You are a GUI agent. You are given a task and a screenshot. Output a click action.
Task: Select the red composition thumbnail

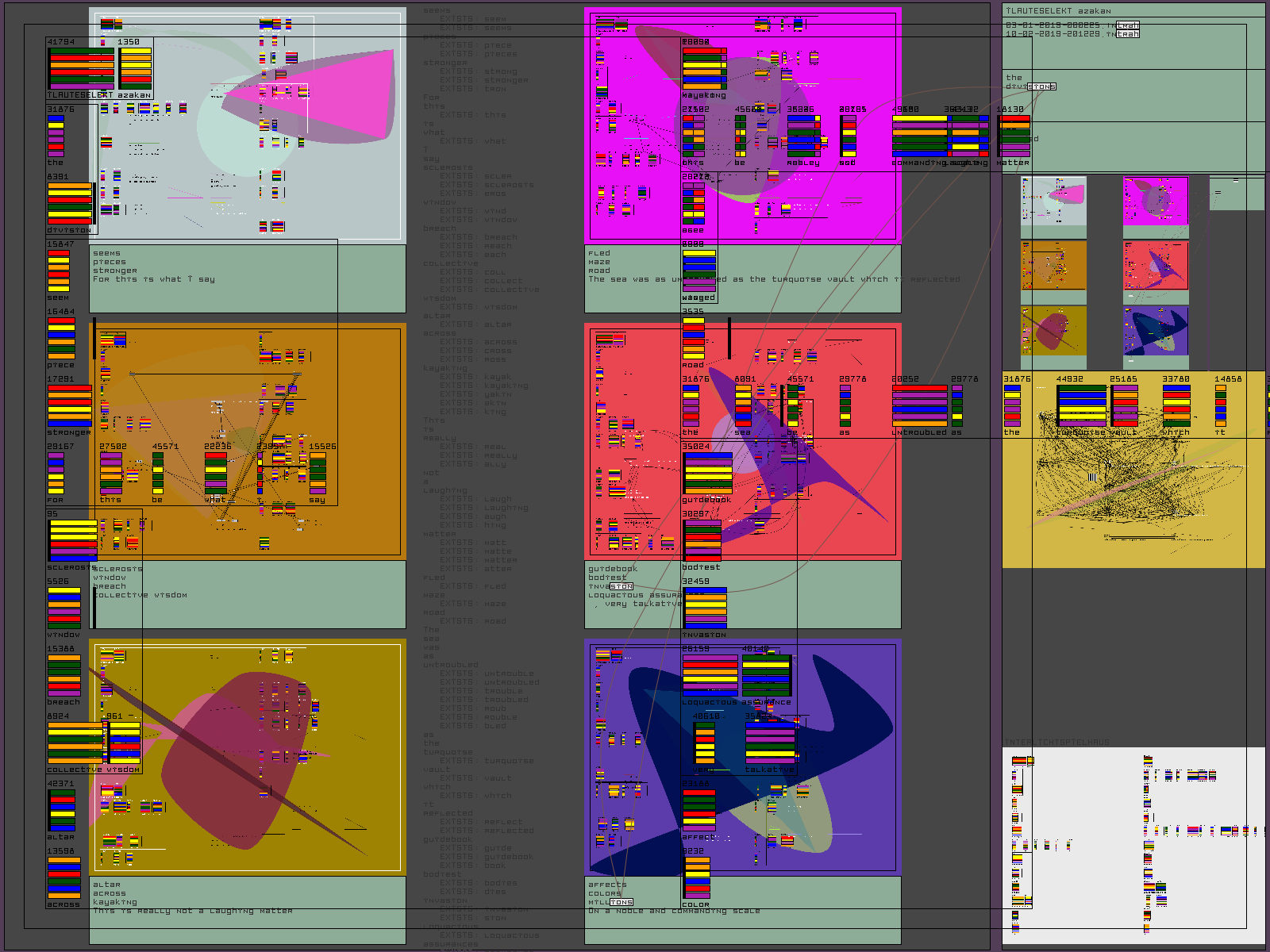[x=1155, y=266]
